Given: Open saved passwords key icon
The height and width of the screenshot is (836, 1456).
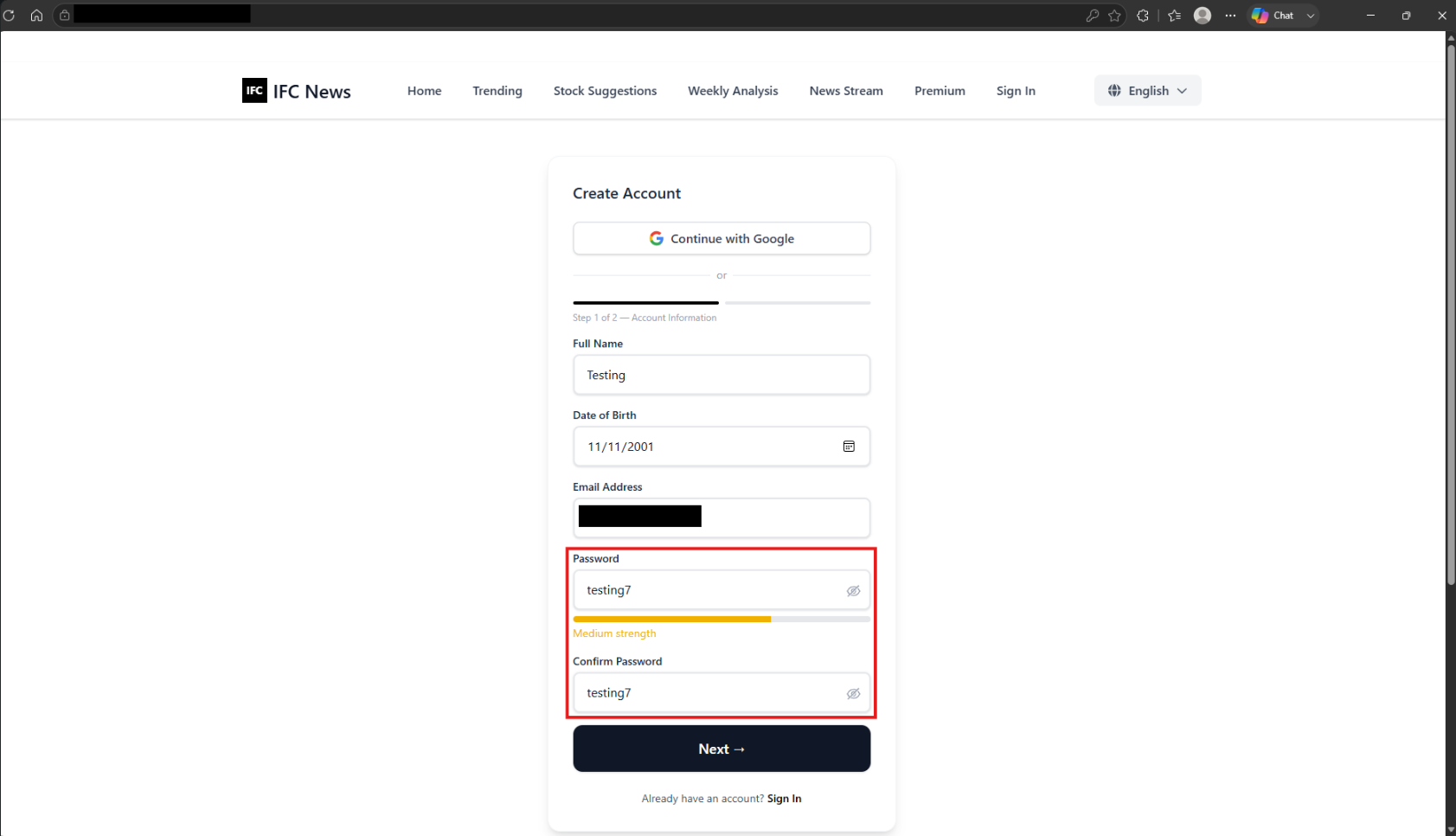Looking at the screenshot, I should click(1093, 16).
